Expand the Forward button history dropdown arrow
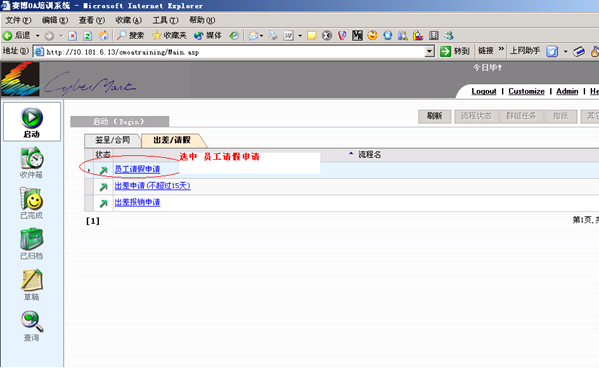Viewport: 599px width, 368px height. point(61,36)
